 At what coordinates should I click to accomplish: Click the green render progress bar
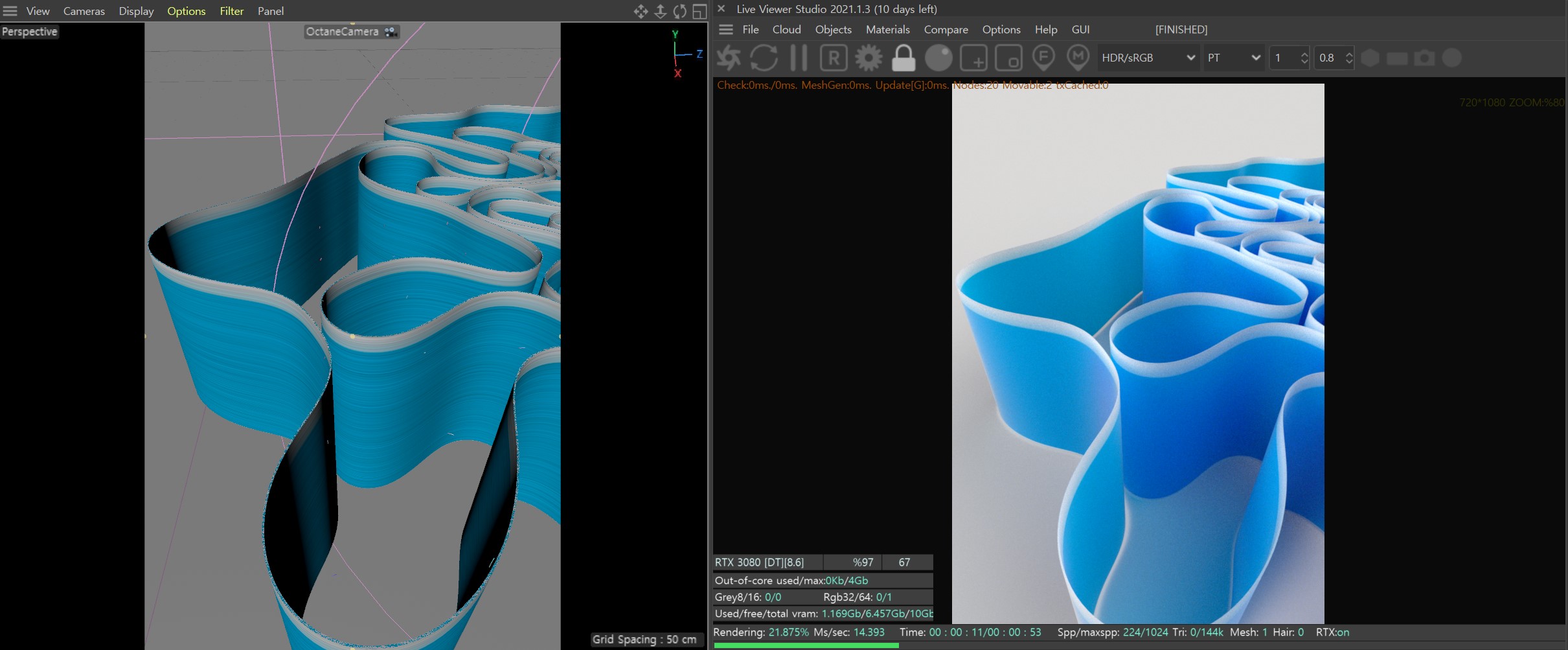click(806, 645)
